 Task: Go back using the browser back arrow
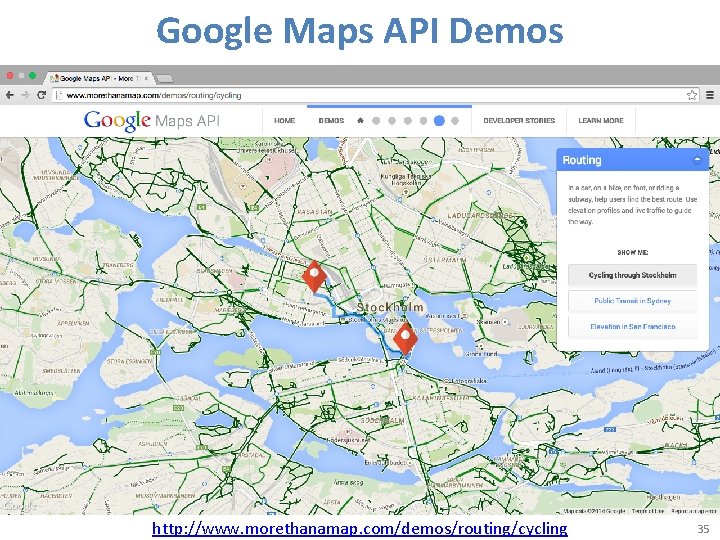click(x=10, y=95)
